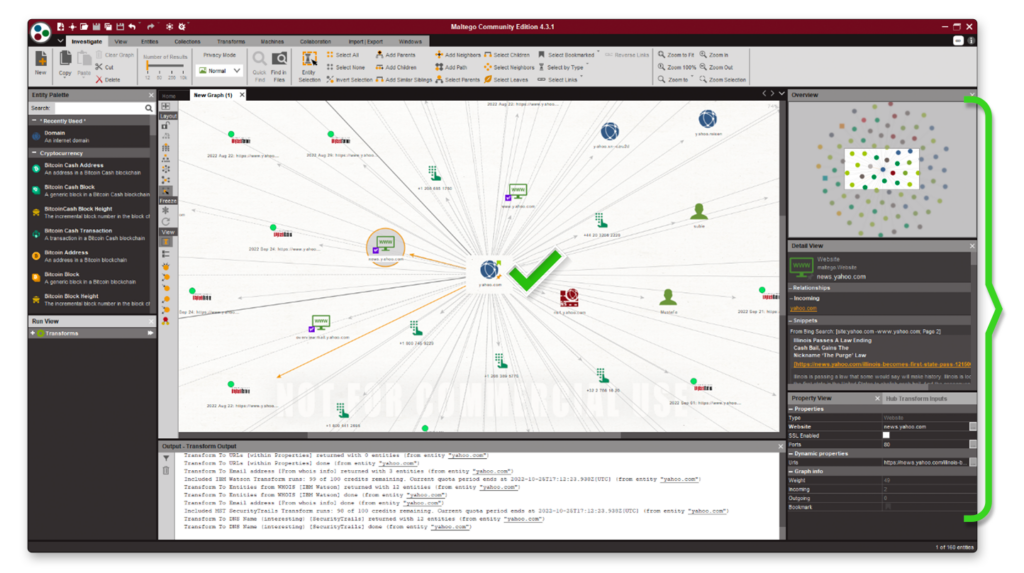This screenshot has width=1024, height=573.
Task: Collapse the Cryptocurrency palette group
Action: pos(34,153)
